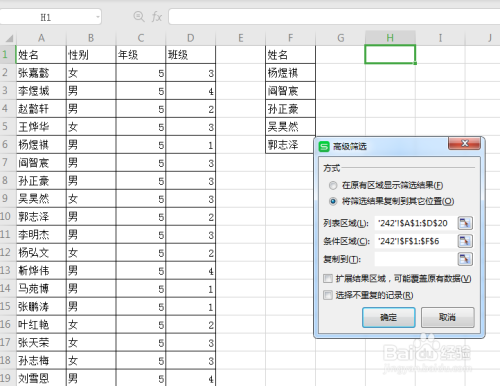Select column F header
This screenshot has height=386, width=500.
290,38
